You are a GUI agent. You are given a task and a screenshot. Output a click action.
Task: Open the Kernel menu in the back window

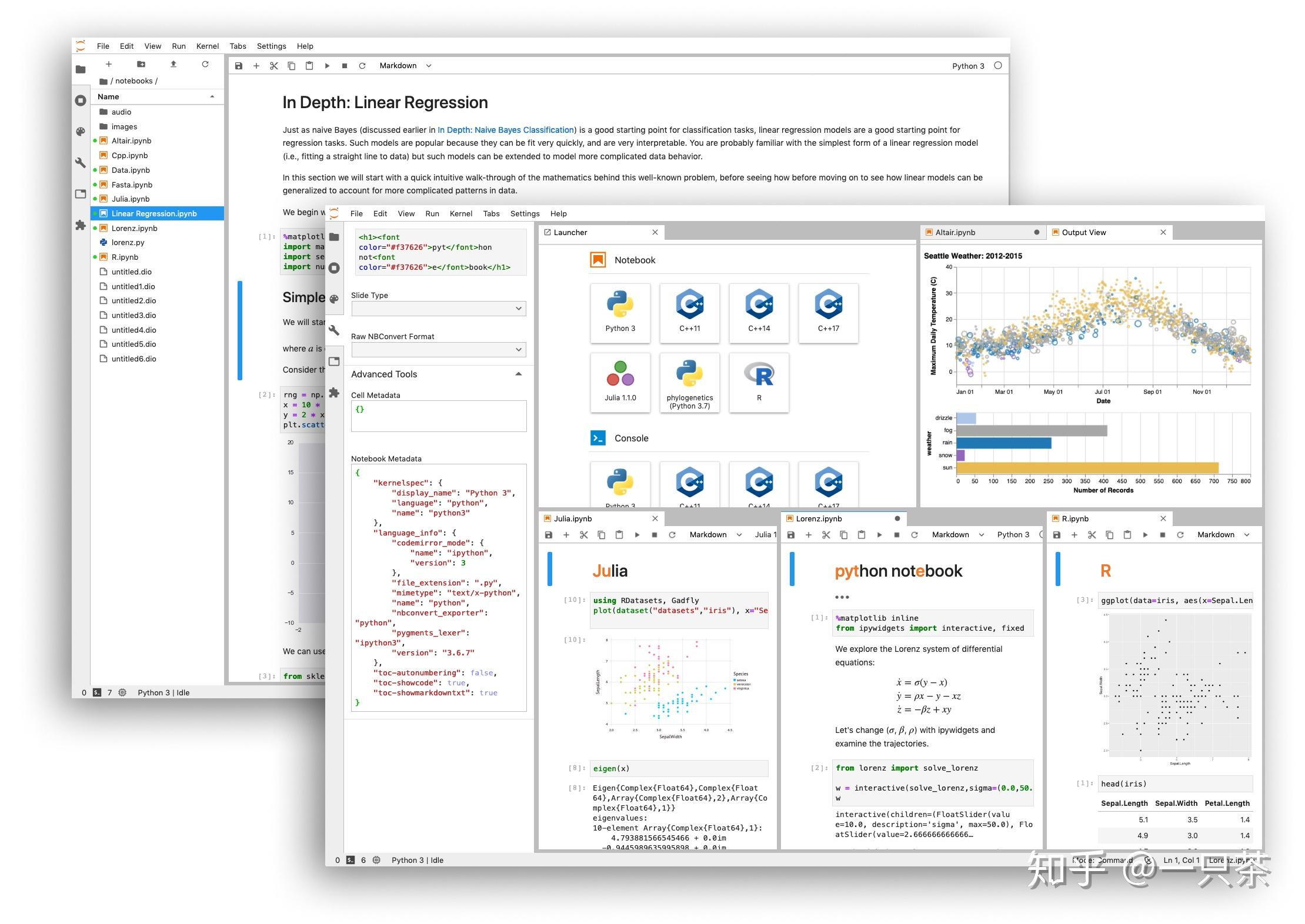tap(207, 46)
